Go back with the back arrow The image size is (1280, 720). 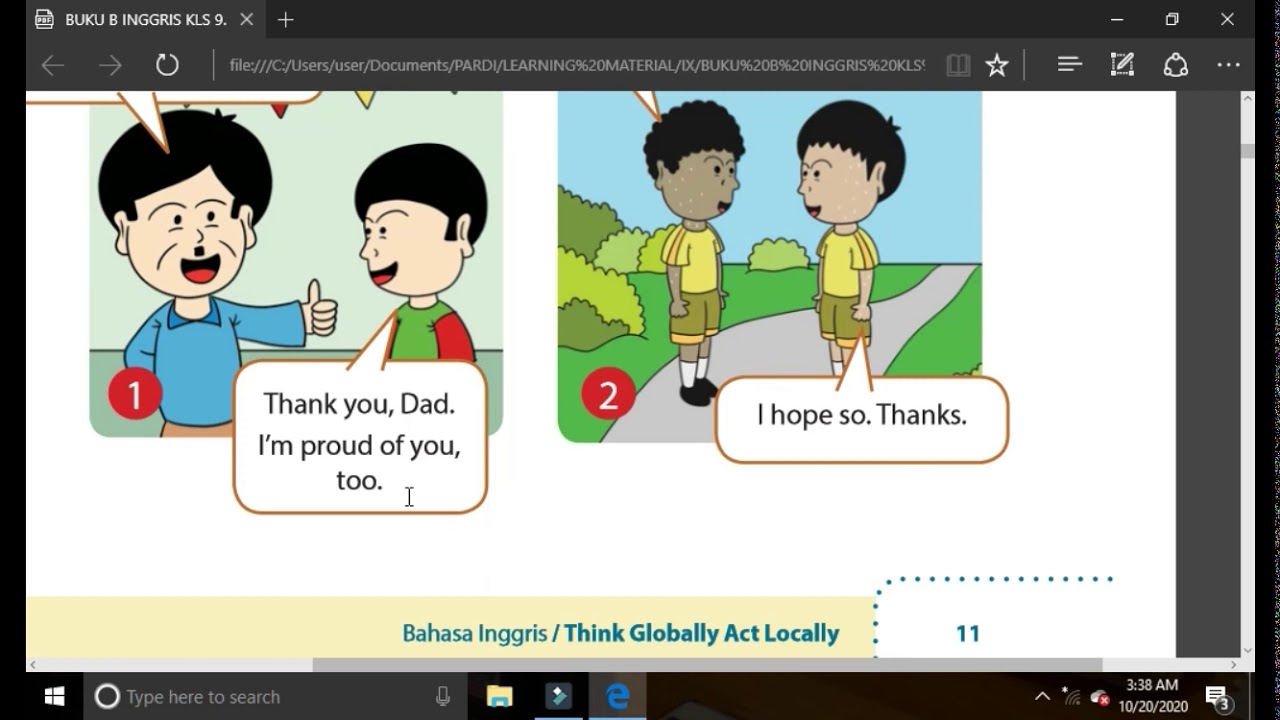(x=53, y=66)
